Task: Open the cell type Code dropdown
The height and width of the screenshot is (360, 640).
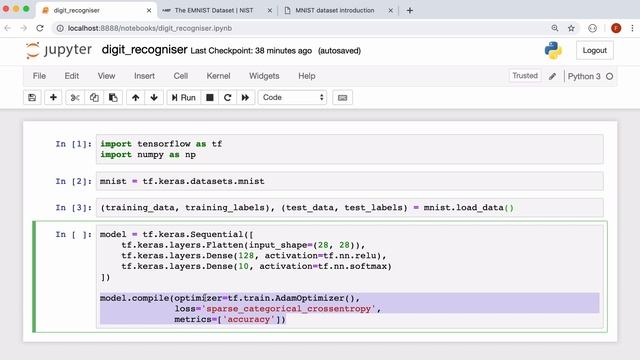Action: (292, 98)
